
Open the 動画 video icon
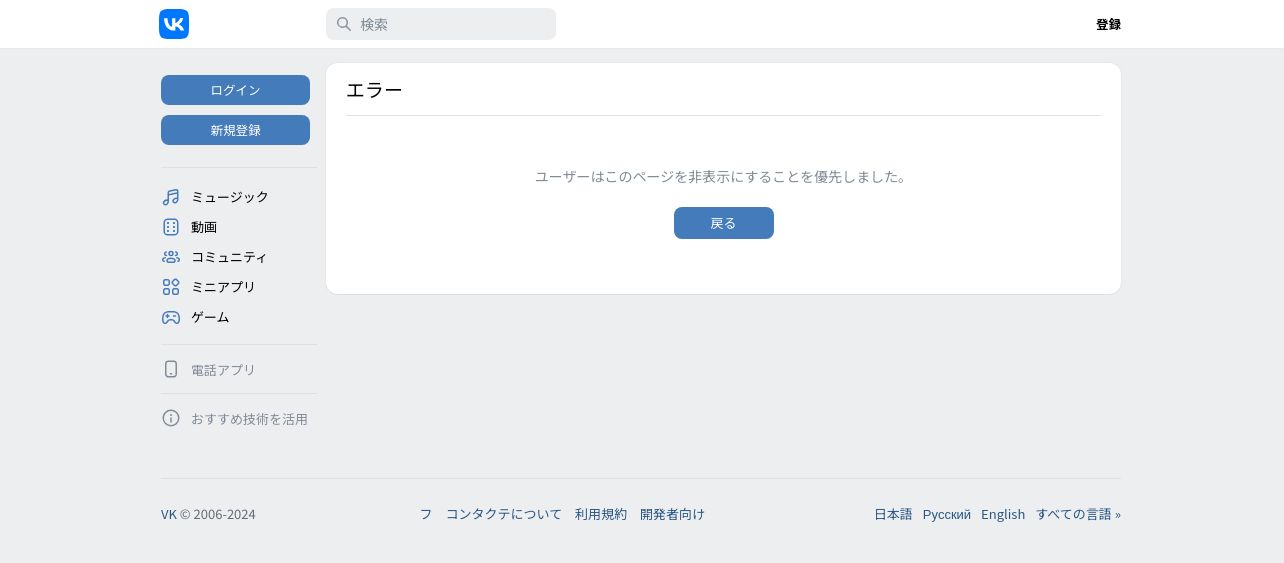coord(171,227)
